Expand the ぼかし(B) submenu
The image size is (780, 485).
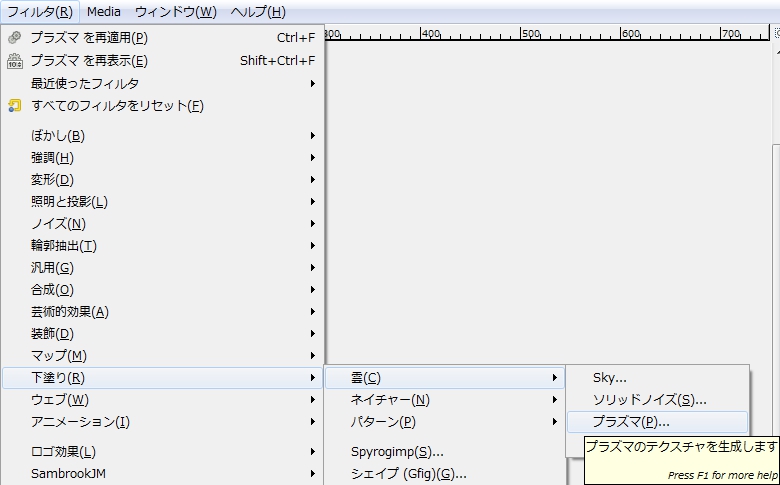click(x=163, y=135)
